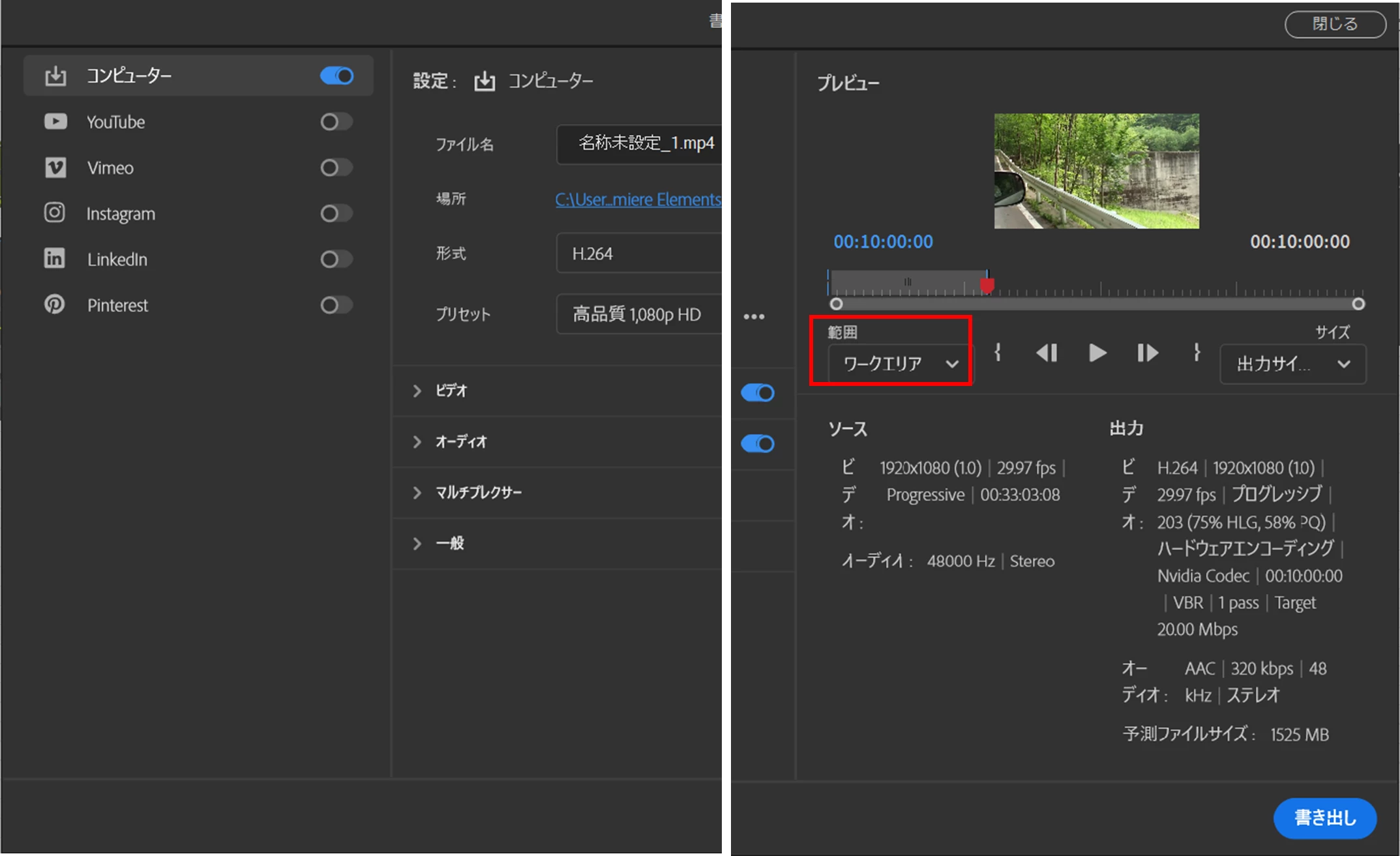This screenshot has height=856, width=1400.
Task: Click the Set In point bracket icon
Action: [x=998, y=353]
